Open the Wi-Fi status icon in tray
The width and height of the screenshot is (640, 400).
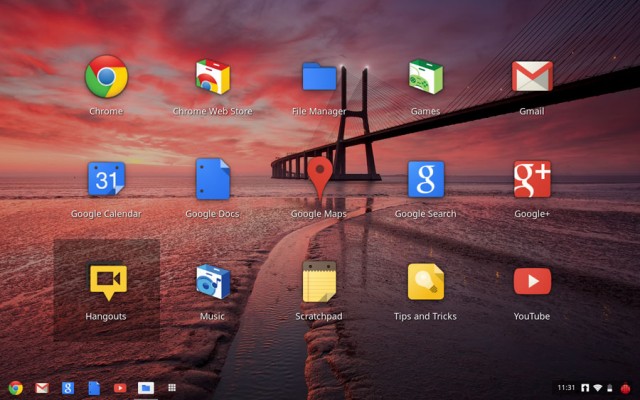[597, 388]
